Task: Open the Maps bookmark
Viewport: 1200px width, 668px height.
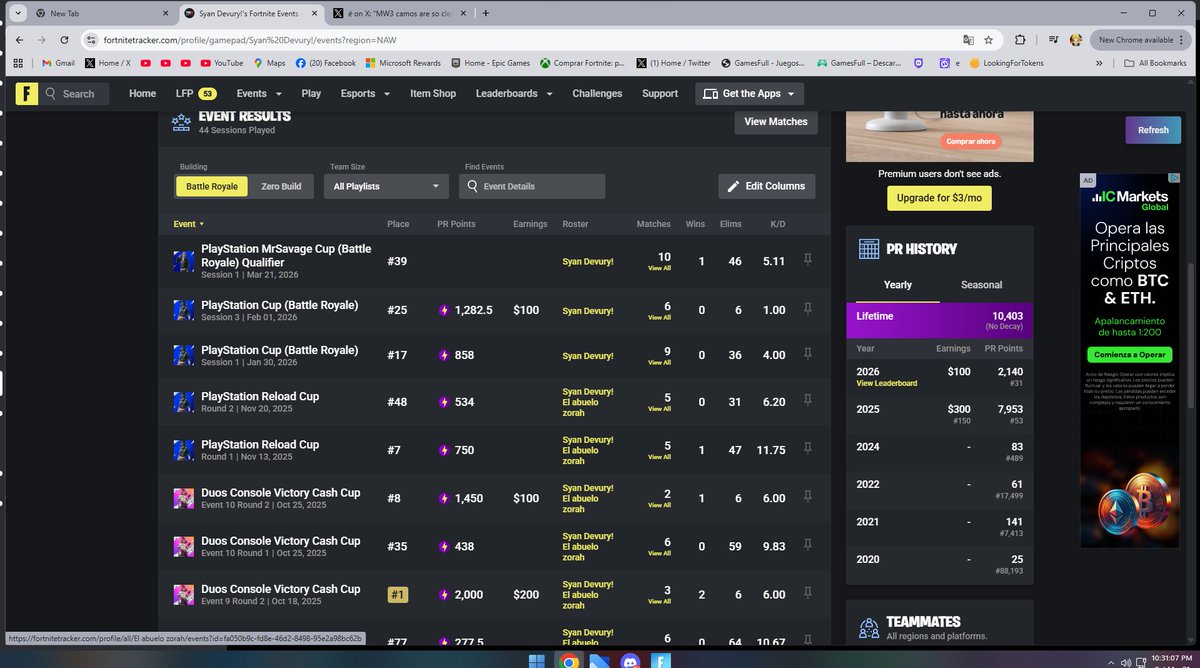Action: pos(268,63)
